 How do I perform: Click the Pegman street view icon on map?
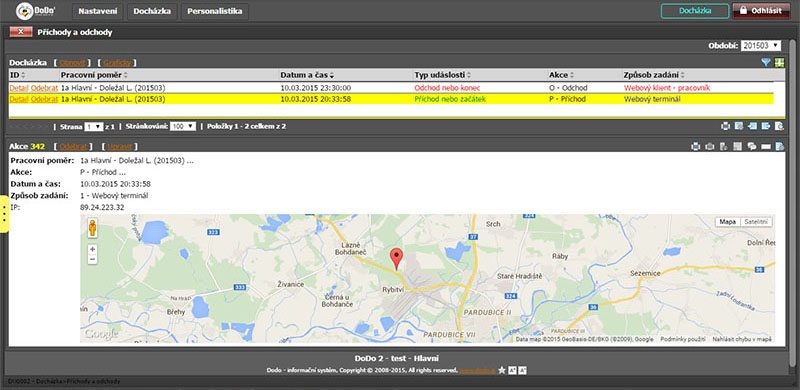(x=92, y=228)
